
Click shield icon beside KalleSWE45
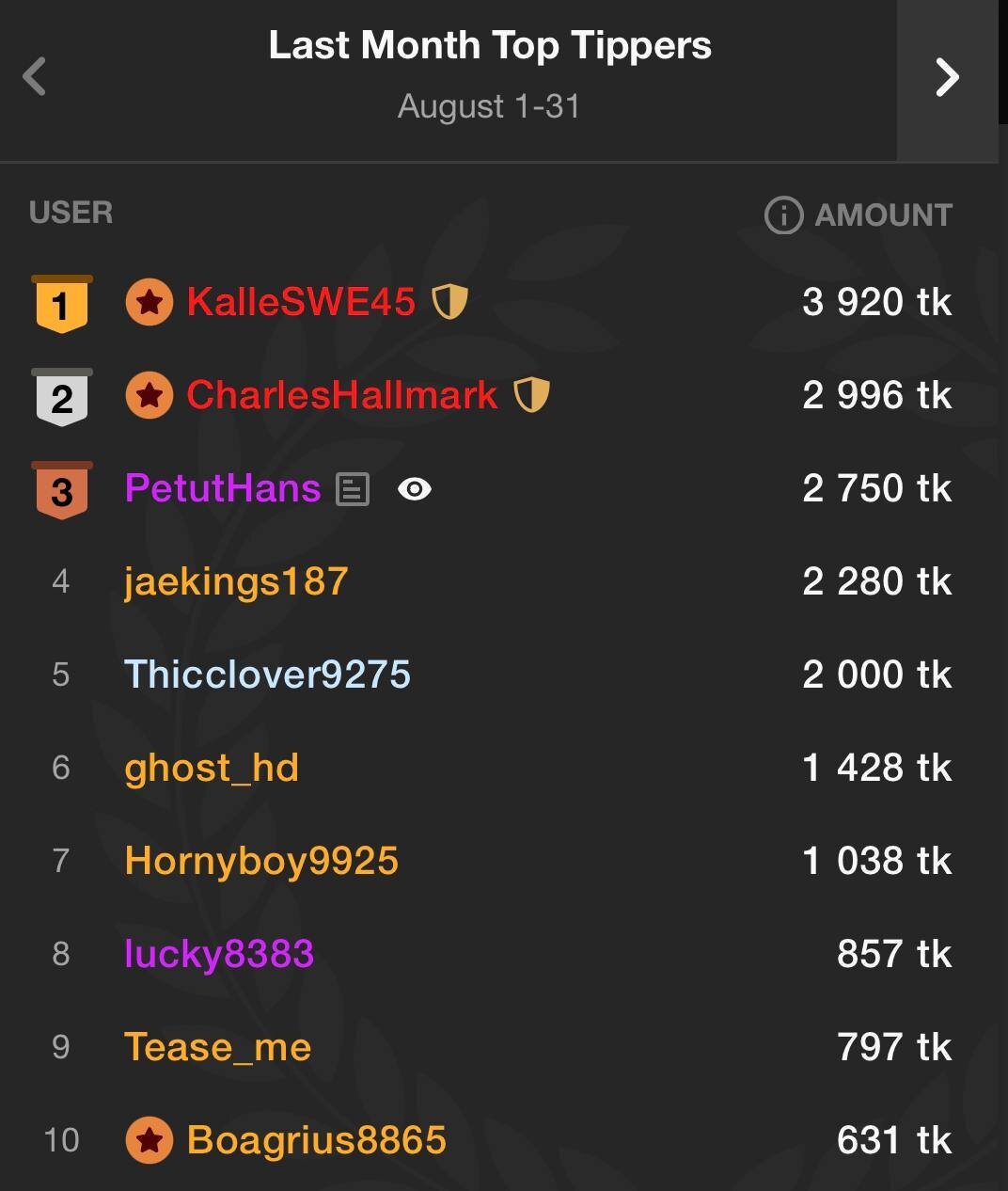(449, 302)
